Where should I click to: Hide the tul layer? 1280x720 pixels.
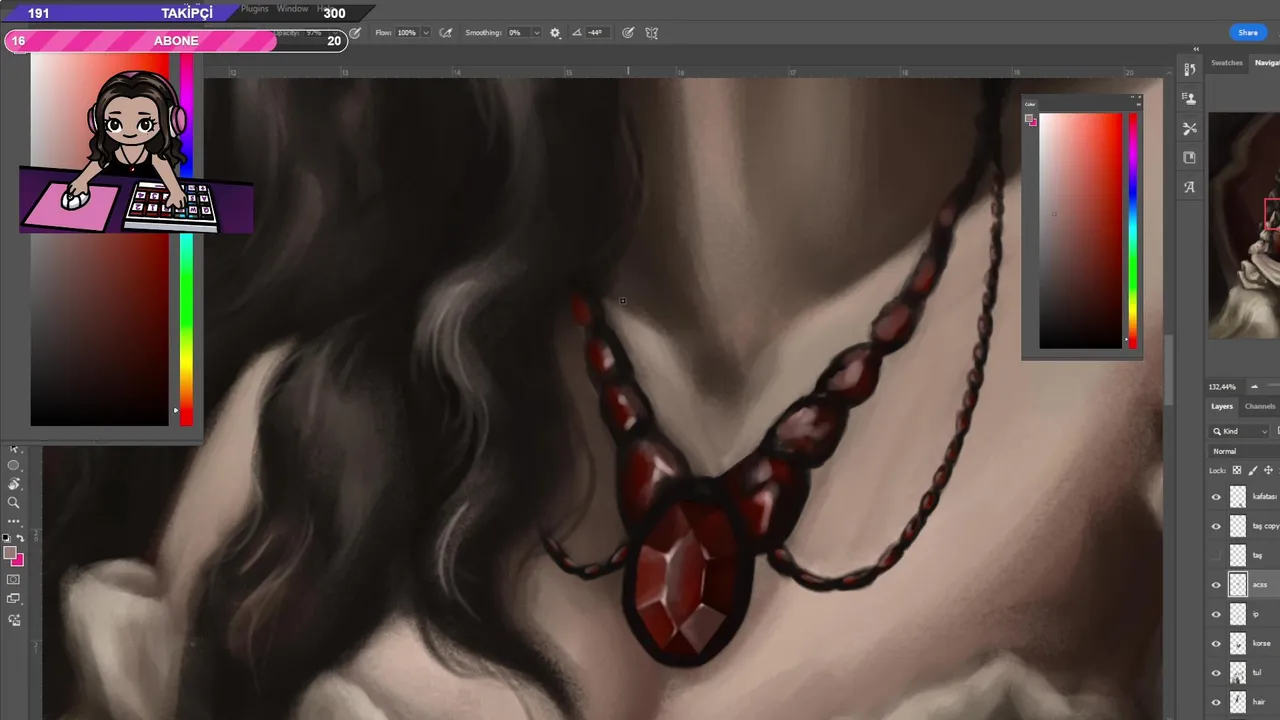coord(1216,673)
